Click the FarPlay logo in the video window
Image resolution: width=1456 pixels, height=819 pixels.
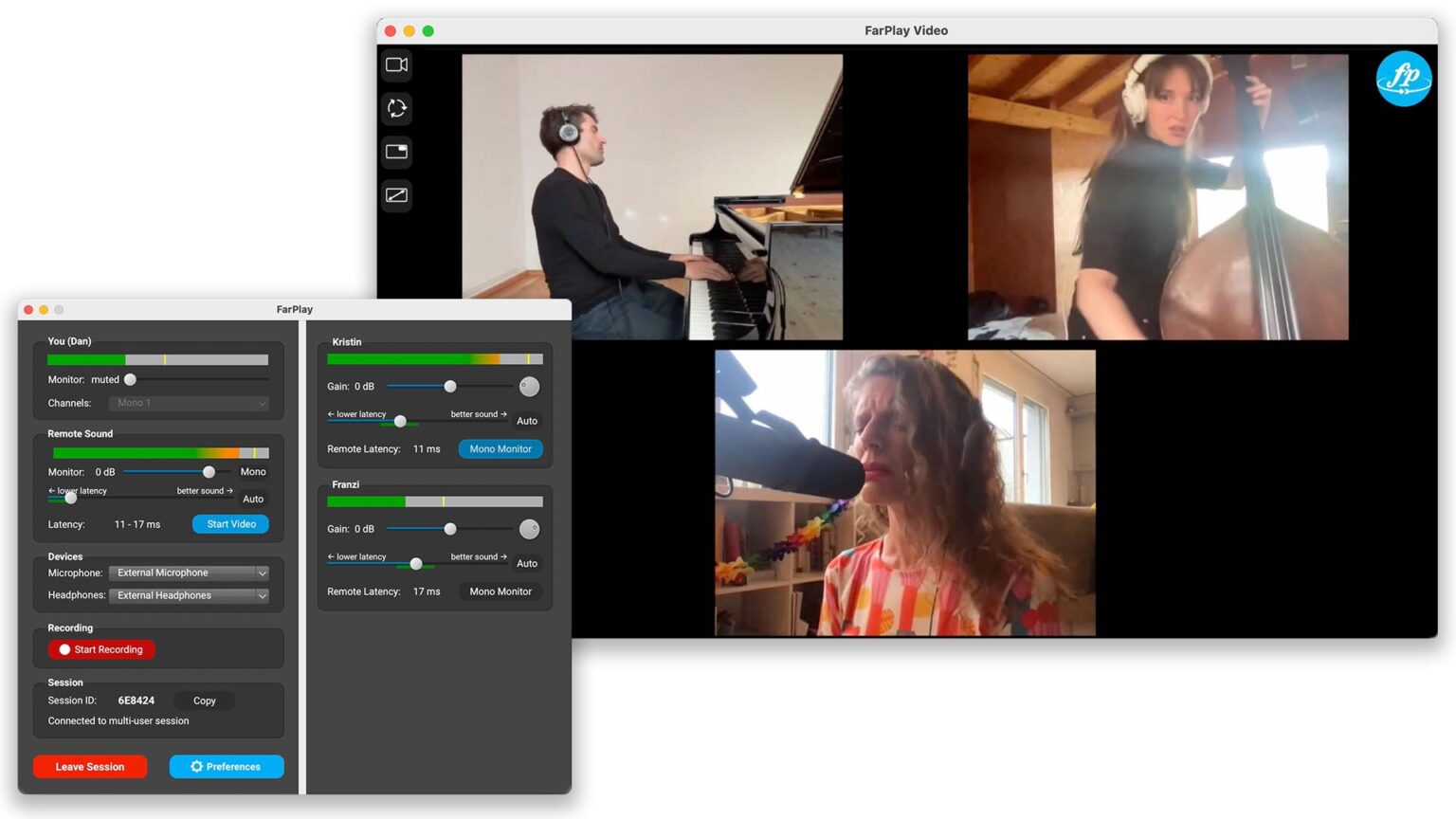point(1404,79)
